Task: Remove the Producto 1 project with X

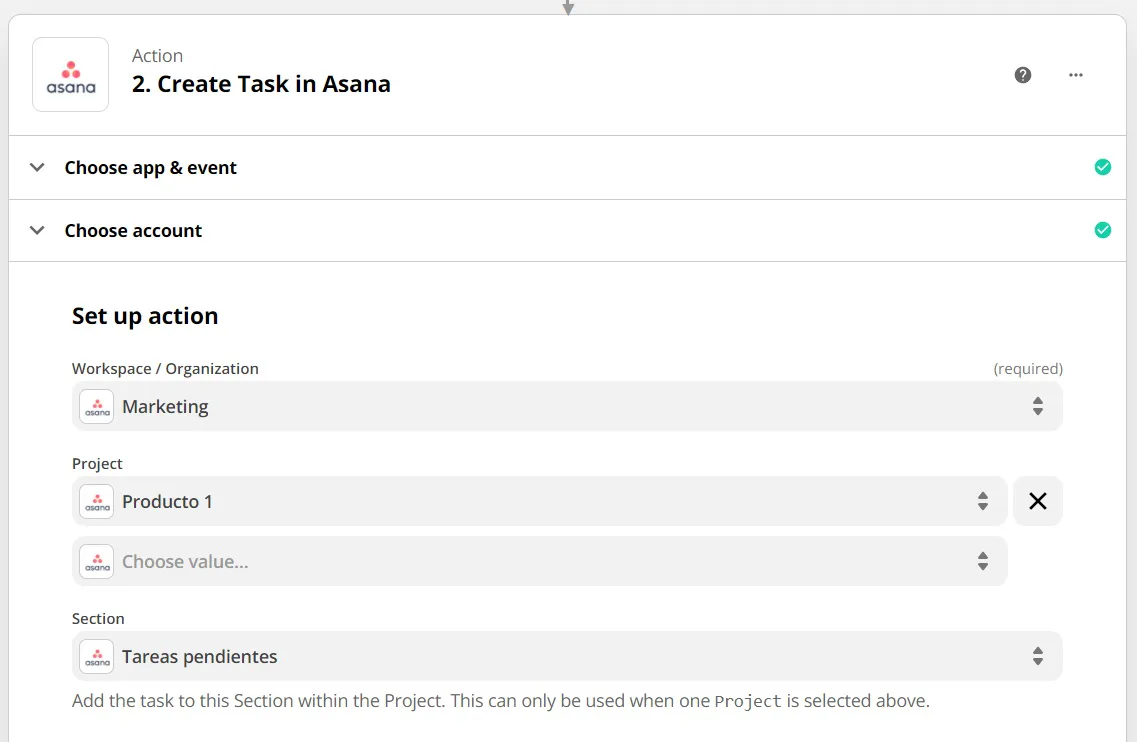Action: [1038, 501]
